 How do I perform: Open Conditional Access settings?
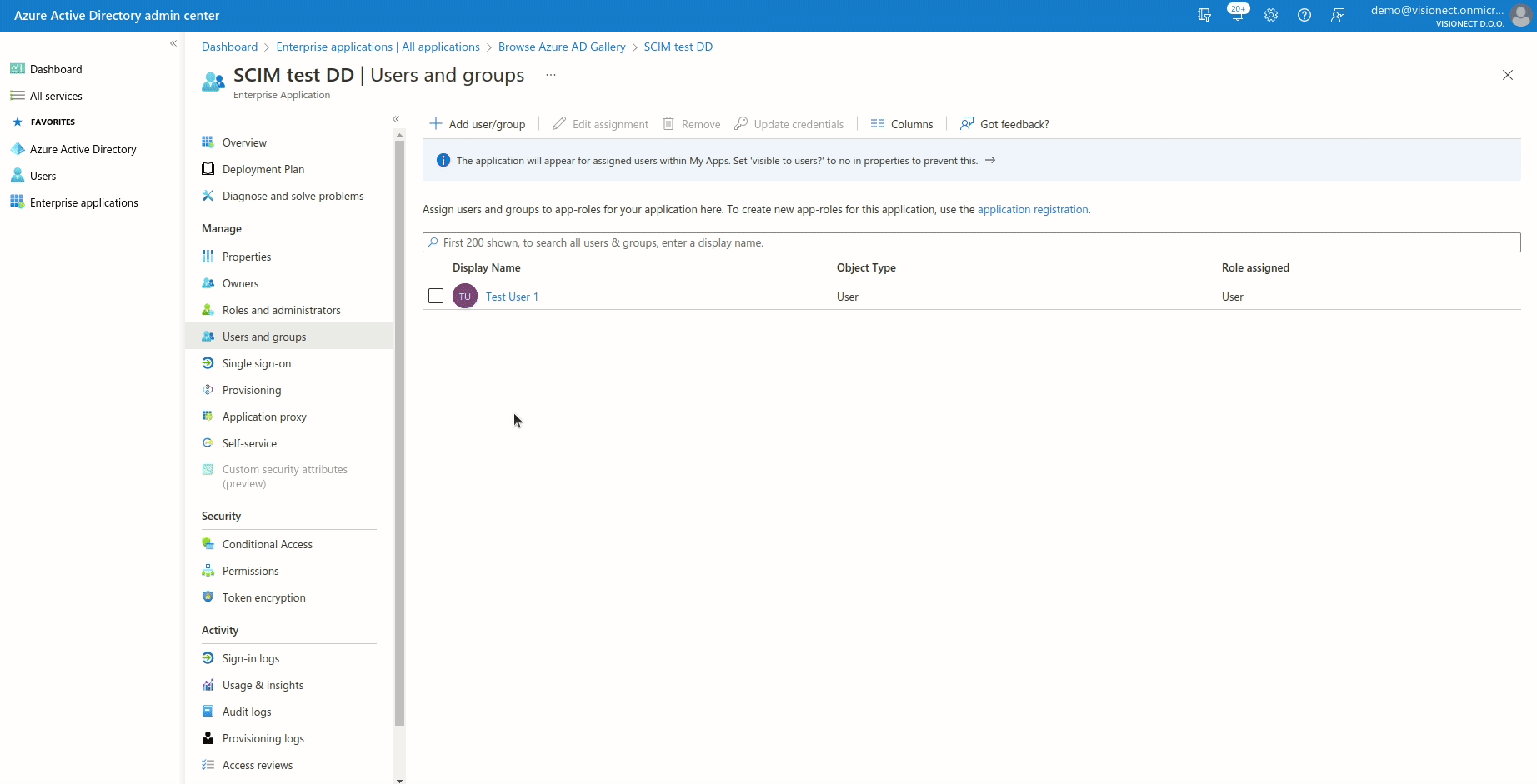(x=267, y=544)
